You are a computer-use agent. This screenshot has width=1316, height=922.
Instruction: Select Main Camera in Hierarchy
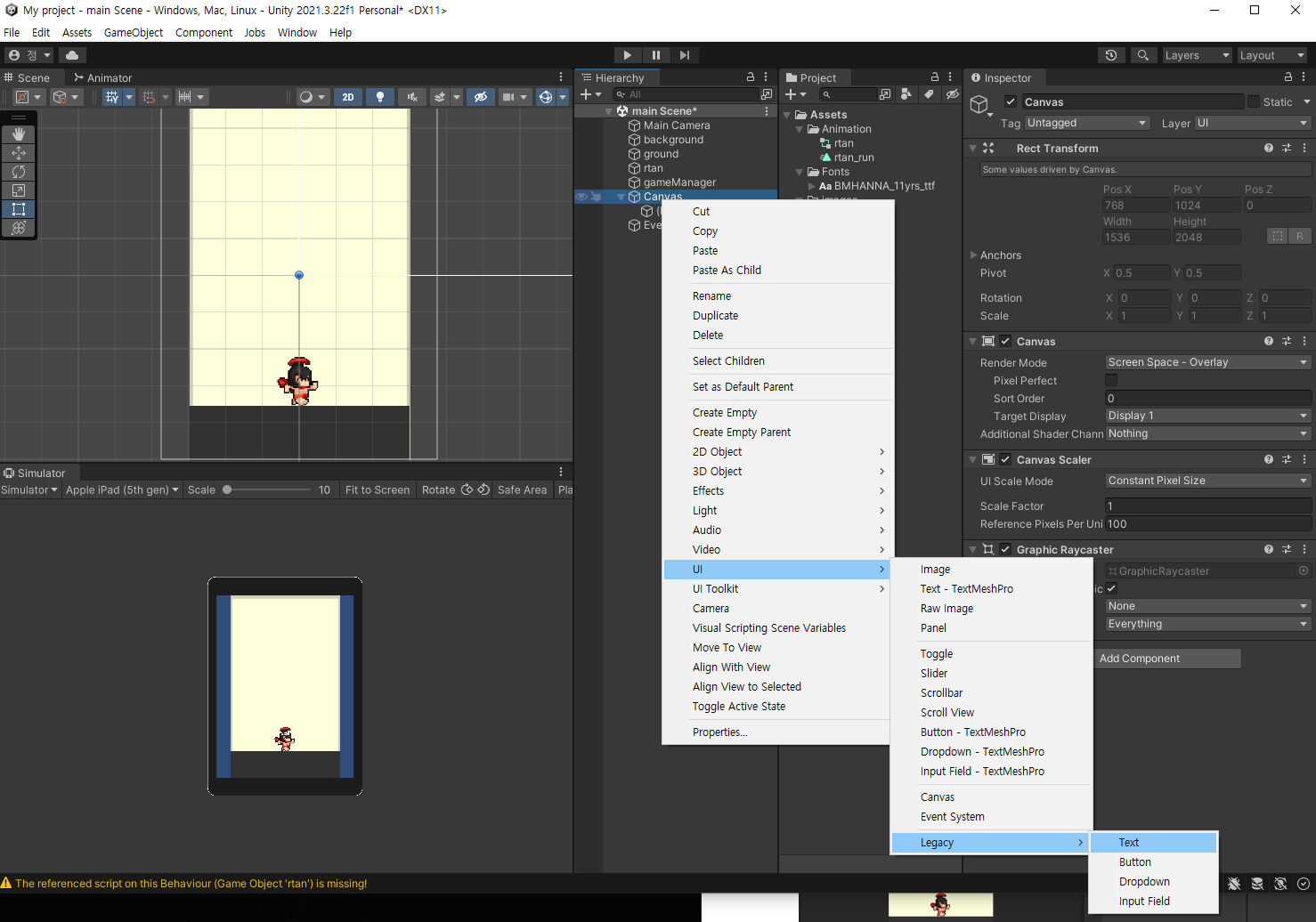point(677,125)
